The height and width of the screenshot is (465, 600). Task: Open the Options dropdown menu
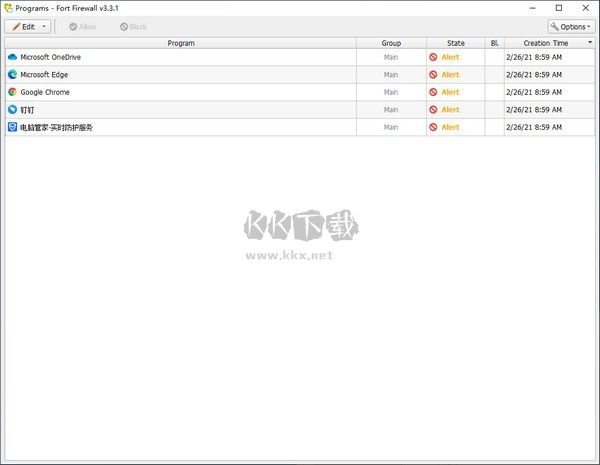click(x=571, y=27)
